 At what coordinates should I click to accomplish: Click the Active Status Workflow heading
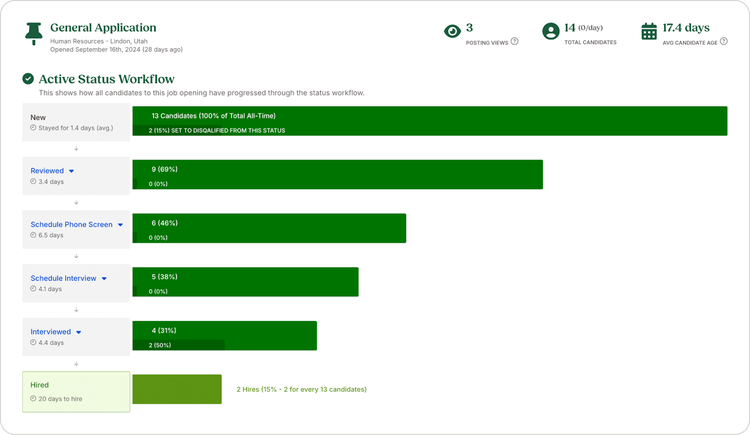pyautogui.click(x=107, y=79)
